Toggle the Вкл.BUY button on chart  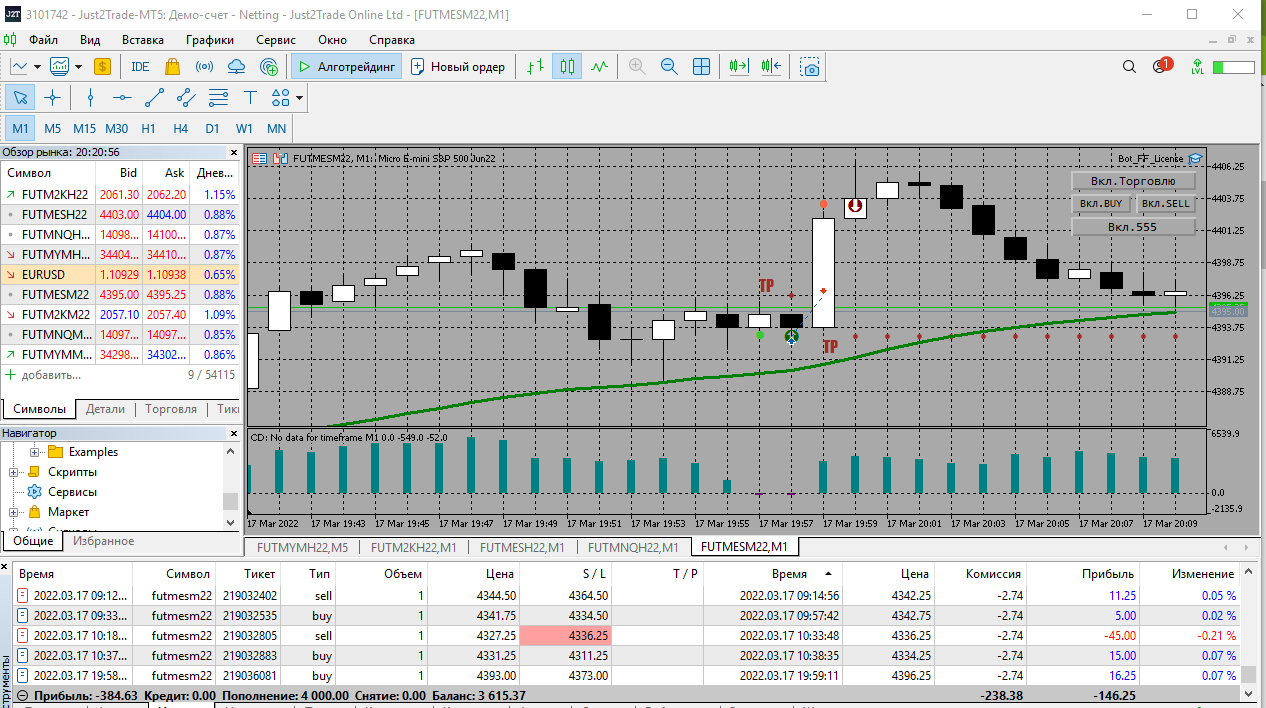click(1102, 203)
